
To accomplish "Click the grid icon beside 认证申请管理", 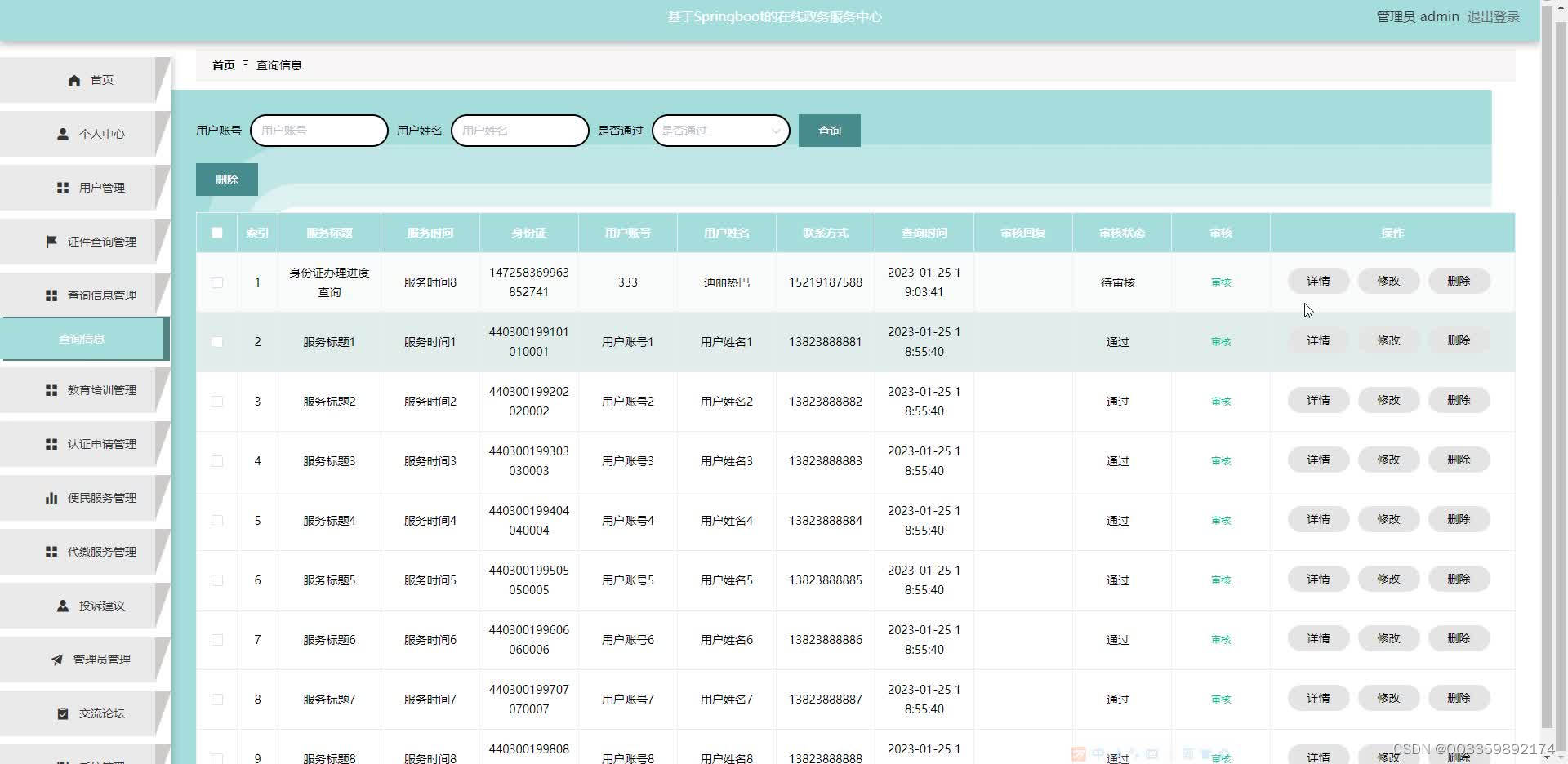I will pos(51,444).
